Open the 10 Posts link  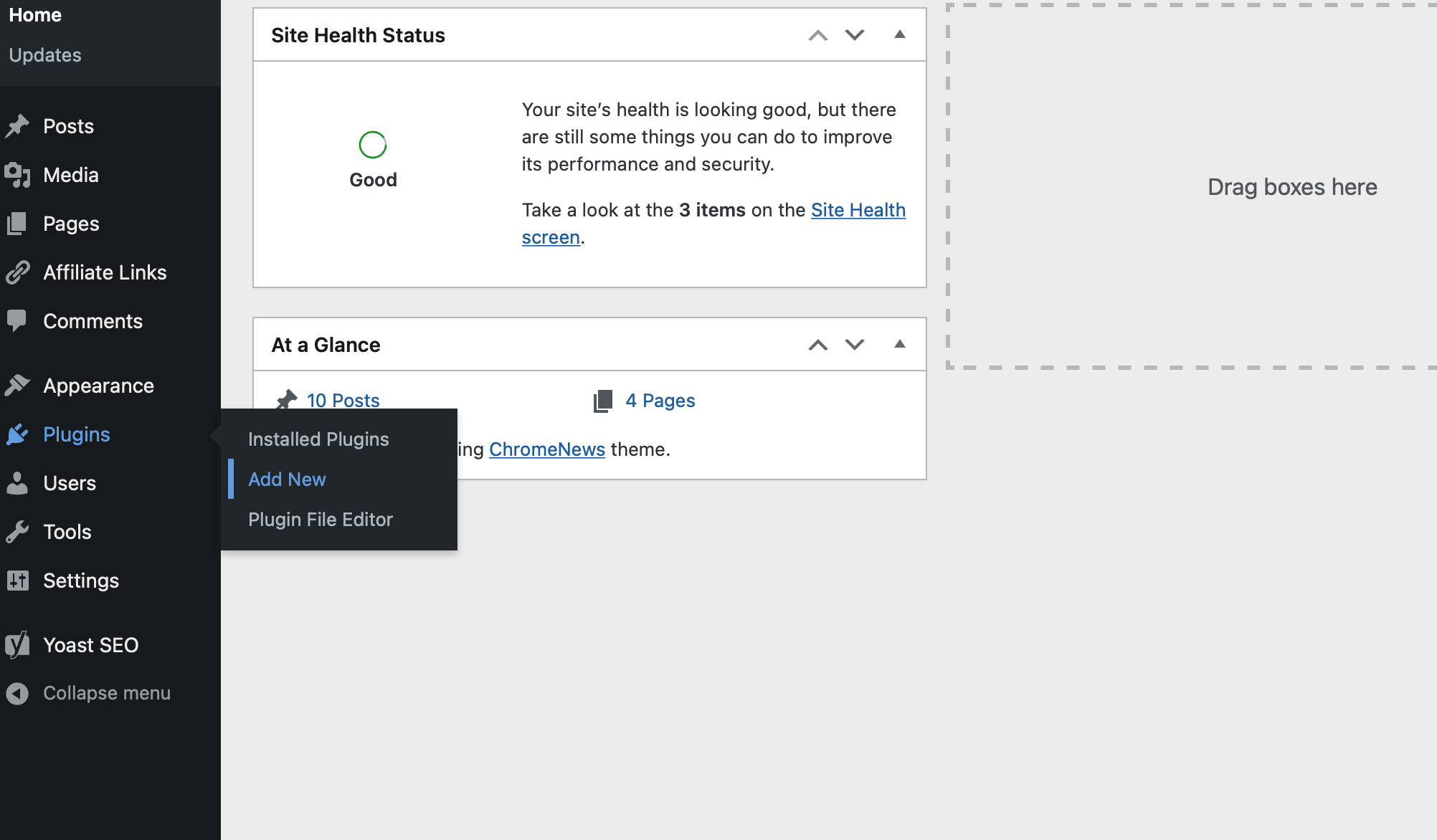point(343,400)
